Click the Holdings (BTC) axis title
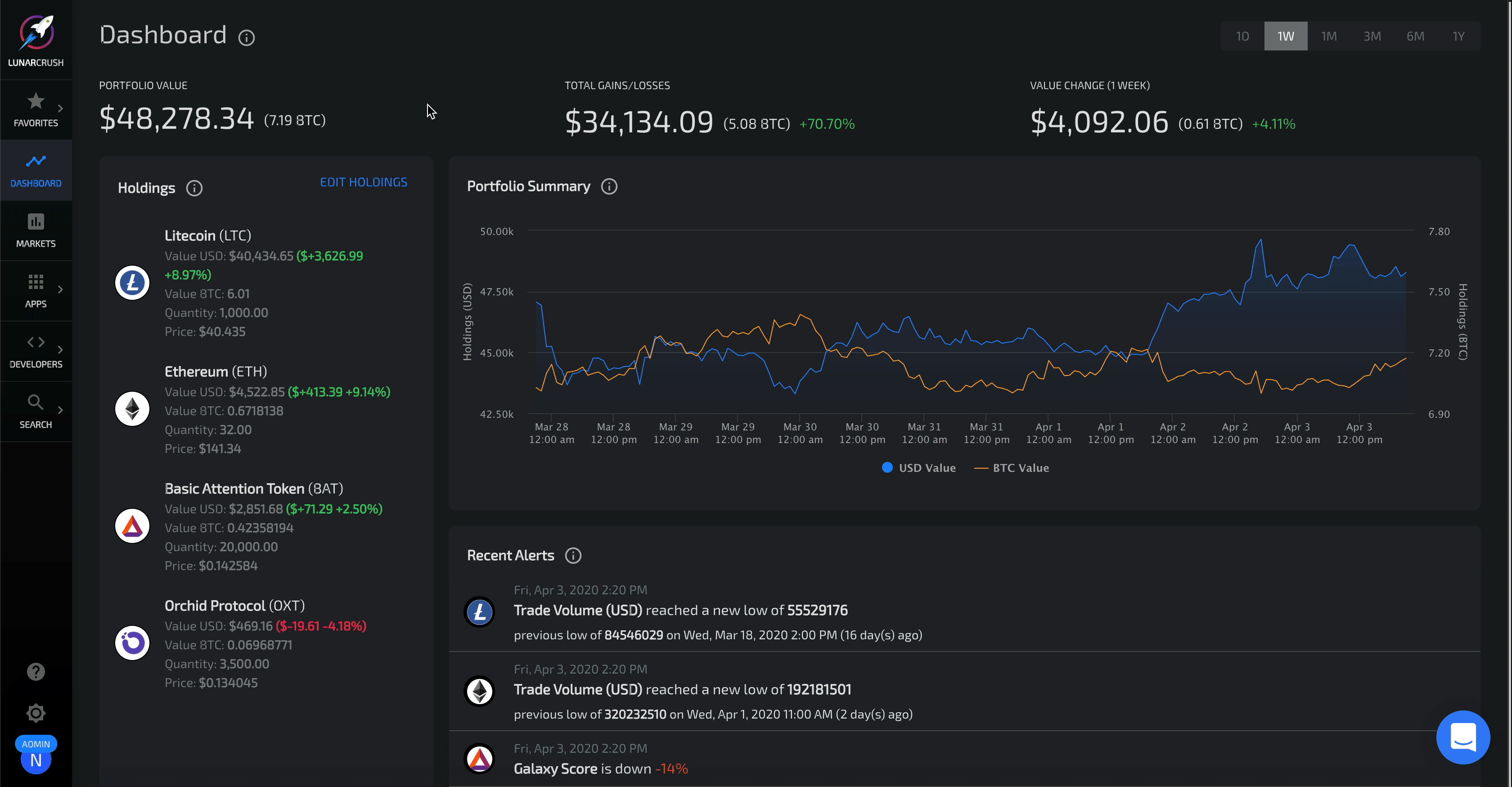 point(1462,322)
